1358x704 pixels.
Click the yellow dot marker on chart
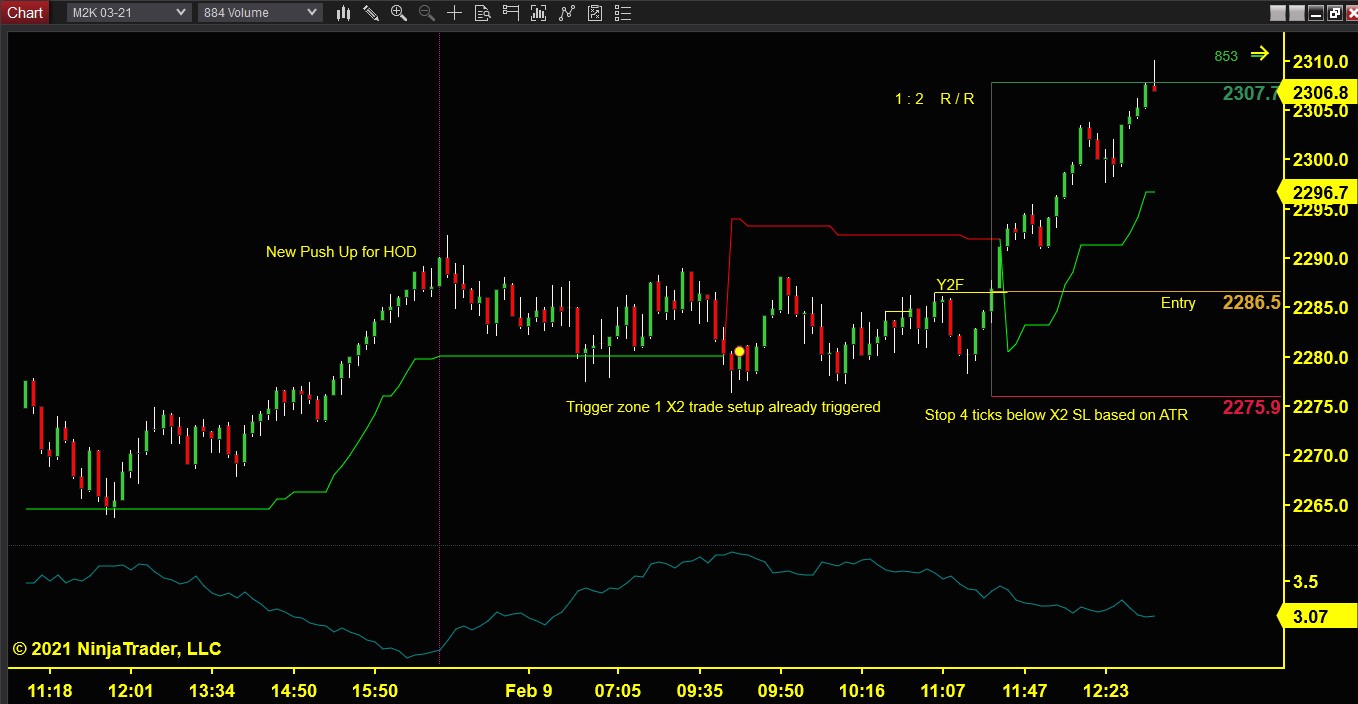(x=739, y=351)
